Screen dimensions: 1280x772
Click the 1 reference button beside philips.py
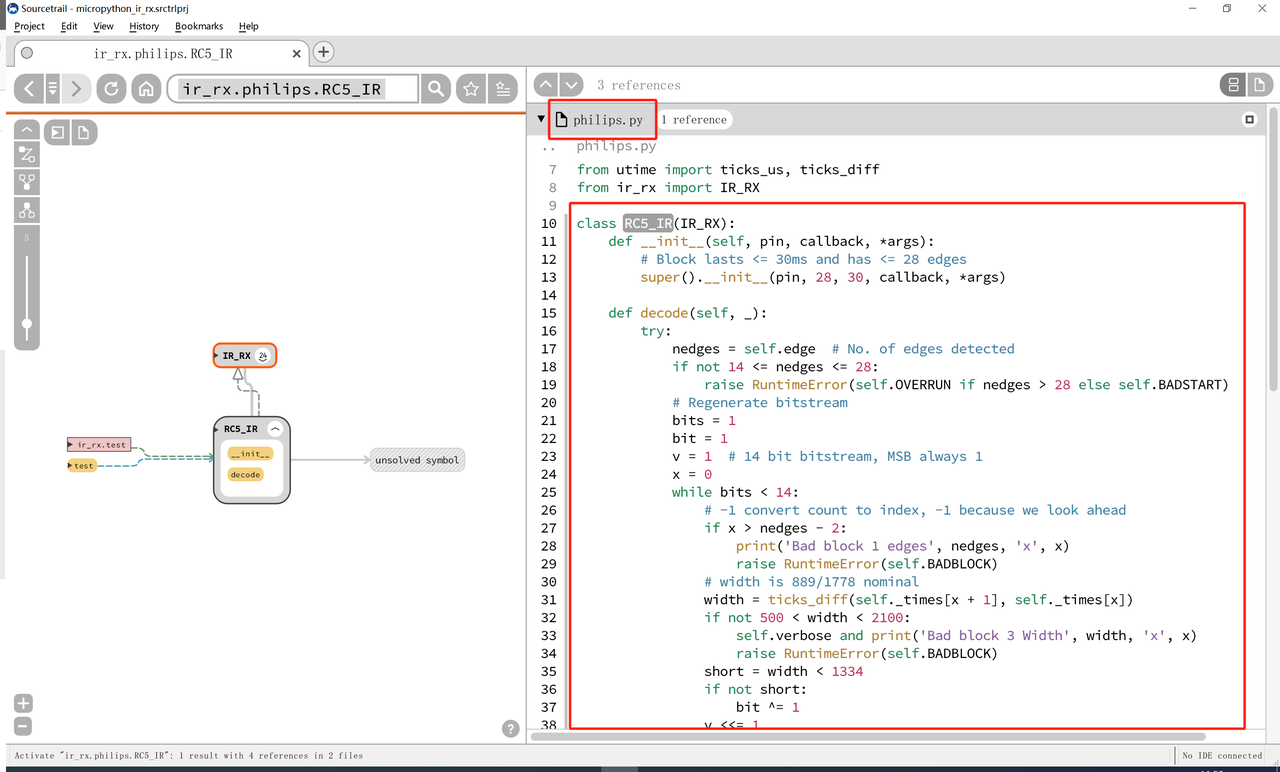coord(694,120)
